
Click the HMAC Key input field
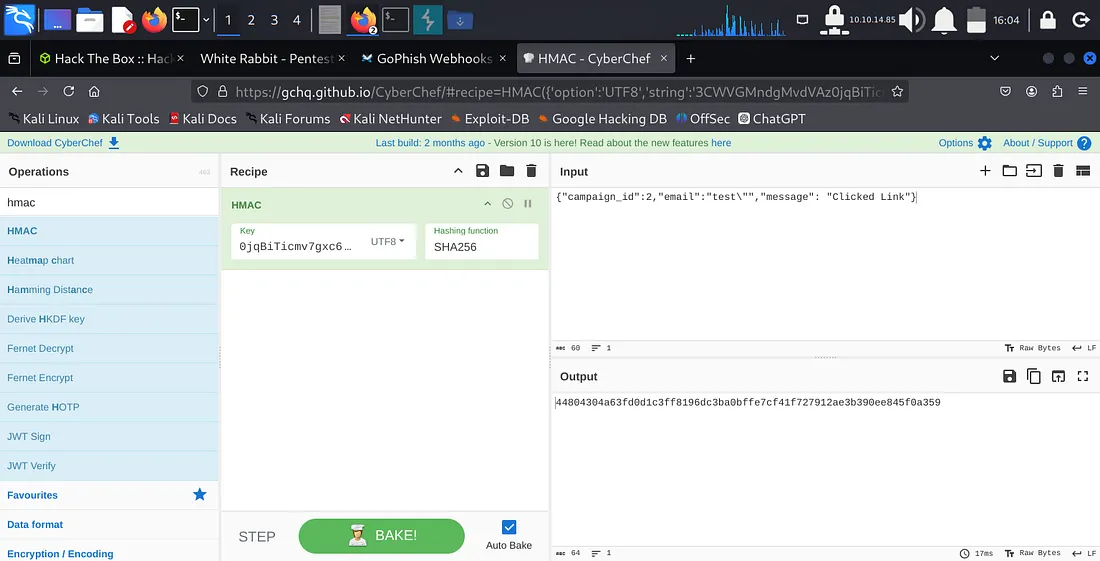(297, 241)
